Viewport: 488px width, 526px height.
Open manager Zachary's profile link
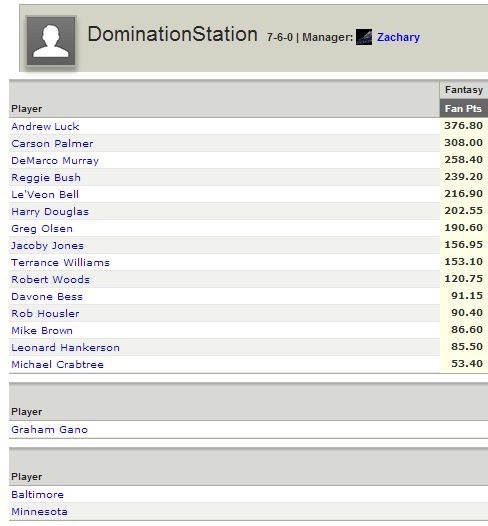pyautogui.click(x=398, y=37)
